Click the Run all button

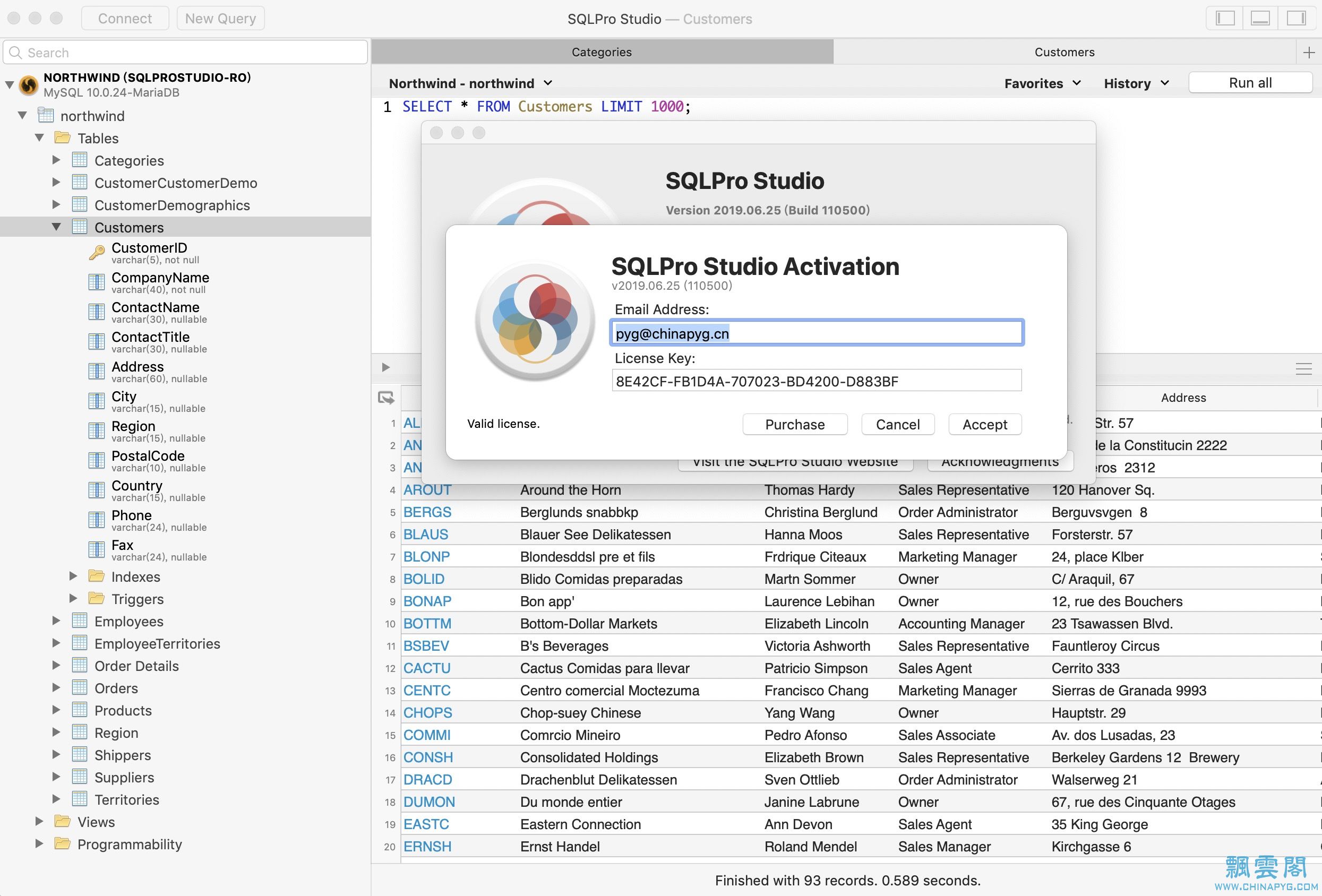tap(1250, 82)
